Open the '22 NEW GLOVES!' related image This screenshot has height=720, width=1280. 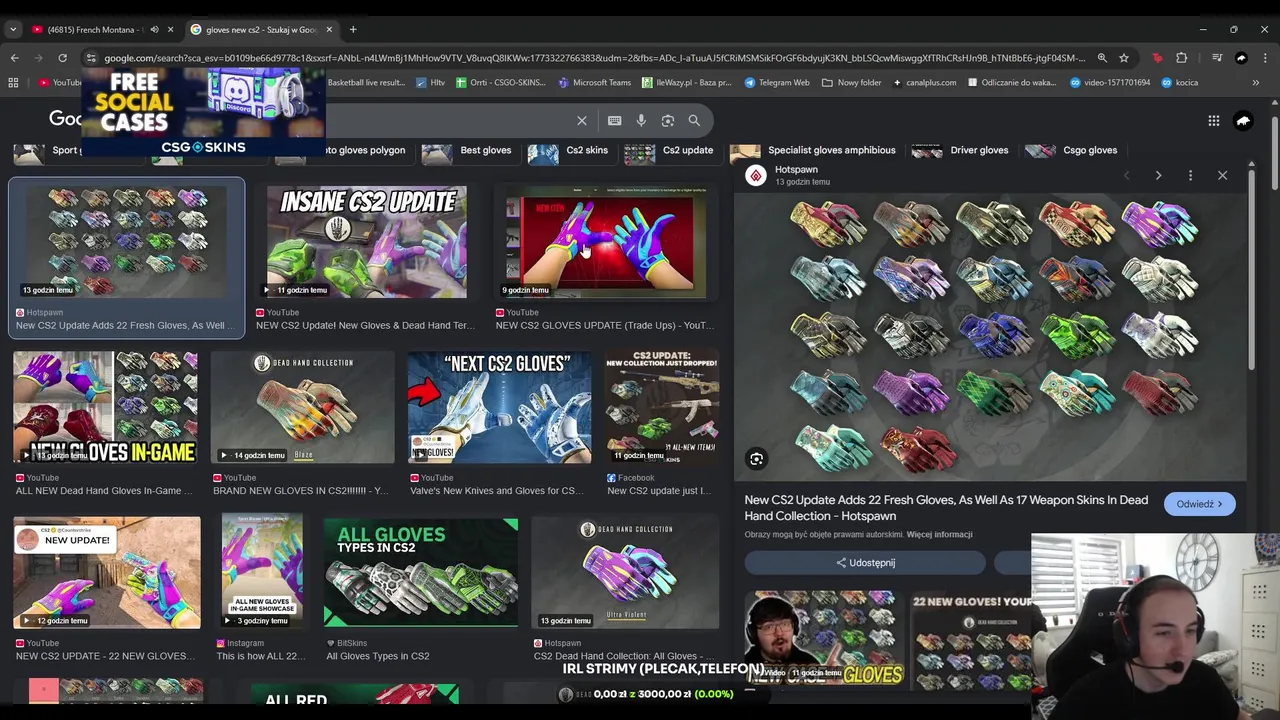(x=971, y=640)
